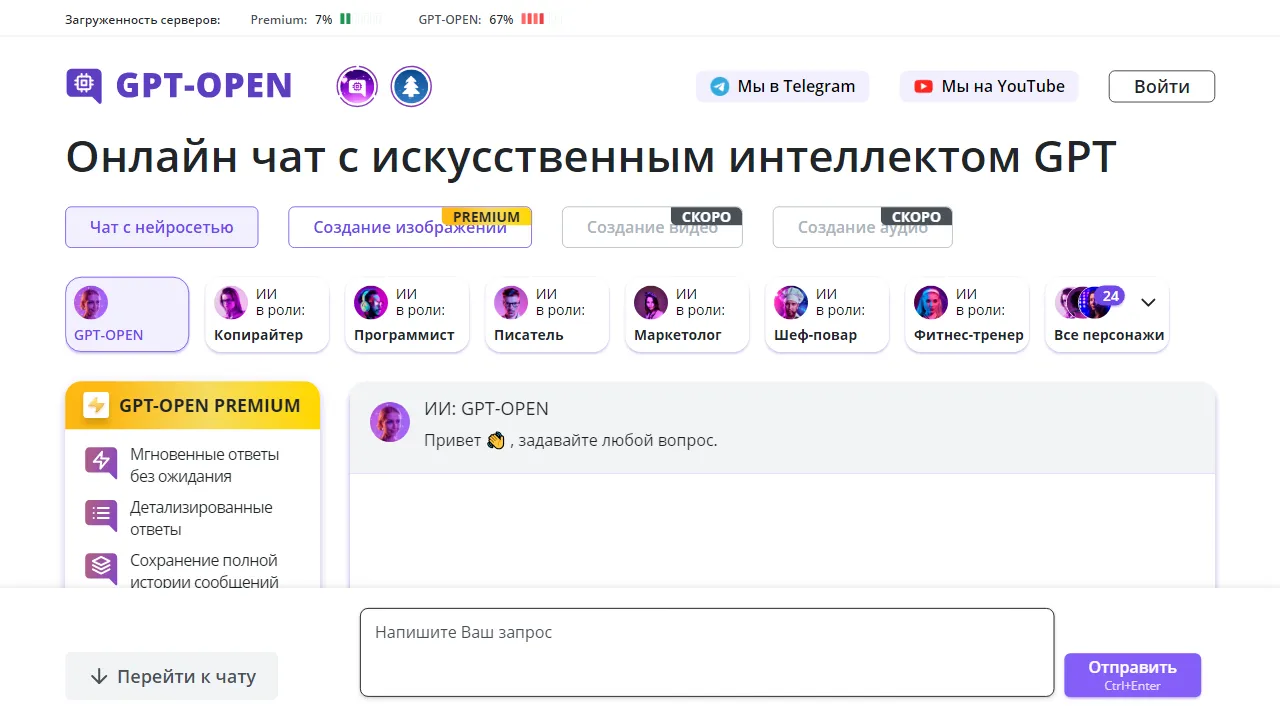Viewport: 1280px width, 720px height.
Task: Click the Telegram paper-plane icon
Action: 720,86
